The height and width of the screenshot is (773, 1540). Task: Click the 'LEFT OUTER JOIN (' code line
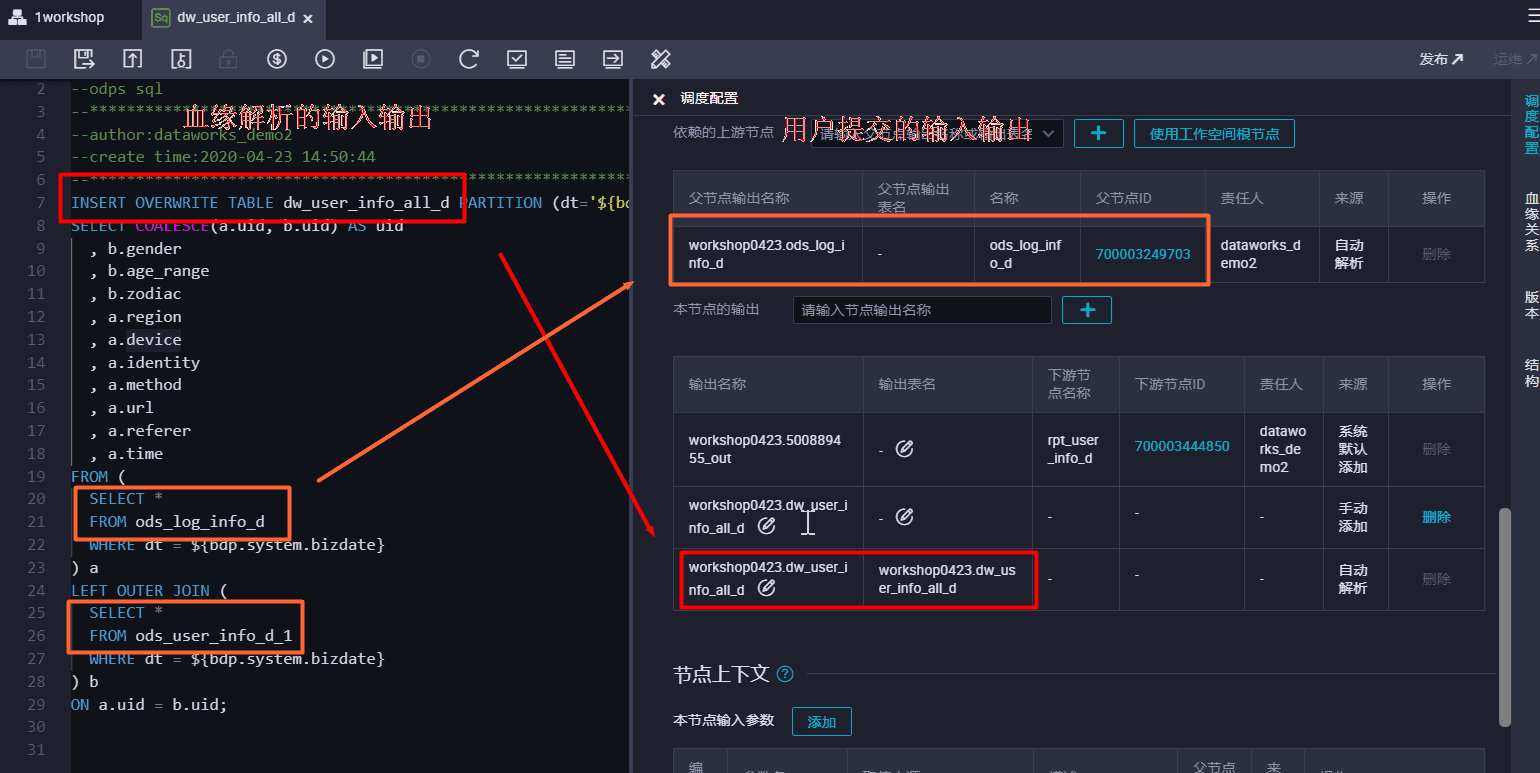click(x=149, y=590)
